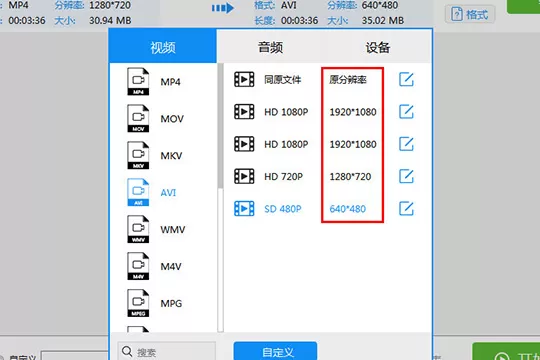Click the conversion arrow icon at top
This screenshot has height=360, width=540.
coord(222,8)
